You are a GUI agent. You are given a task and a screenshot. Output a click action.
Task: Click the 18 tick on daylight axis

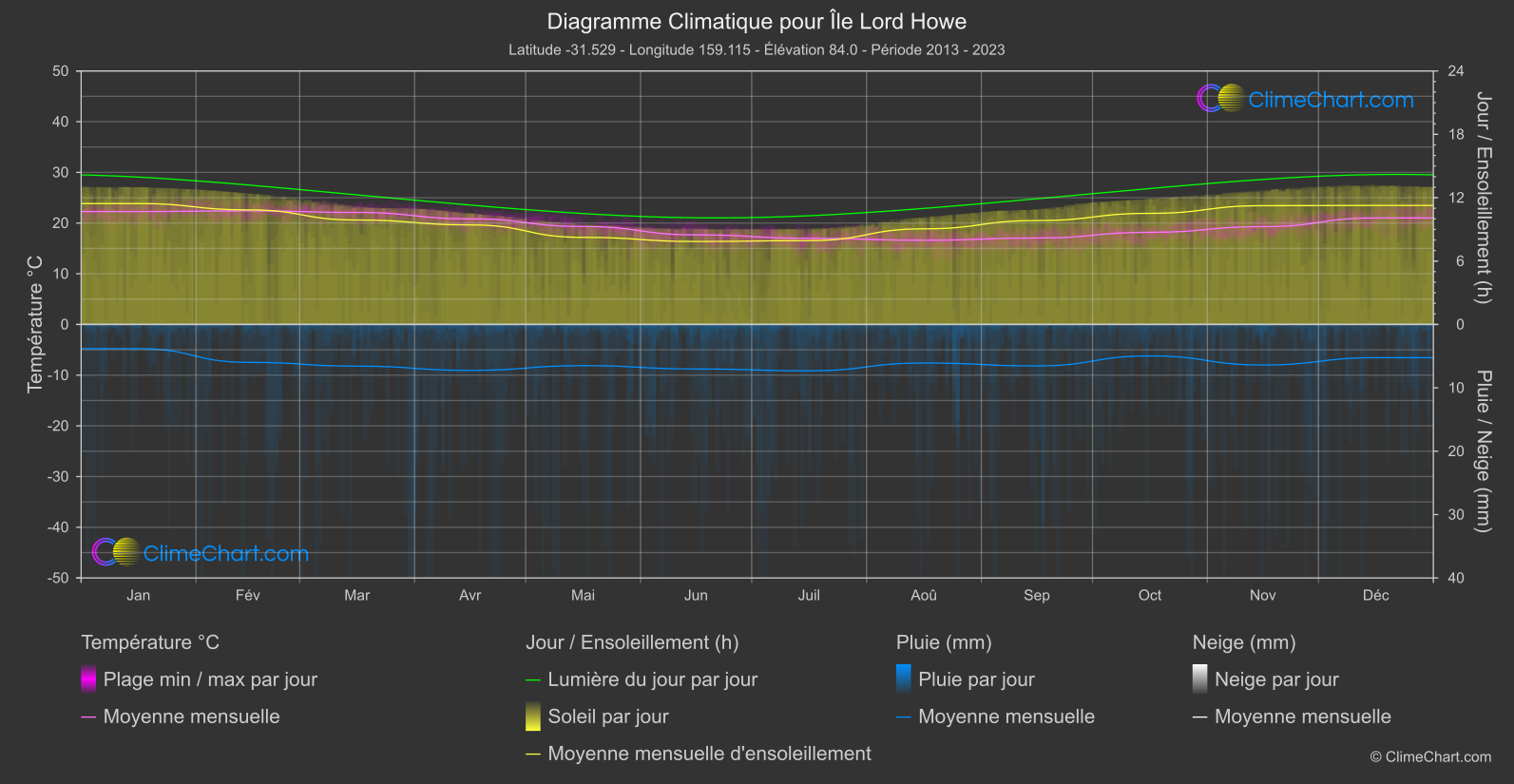coord(1456,135)
